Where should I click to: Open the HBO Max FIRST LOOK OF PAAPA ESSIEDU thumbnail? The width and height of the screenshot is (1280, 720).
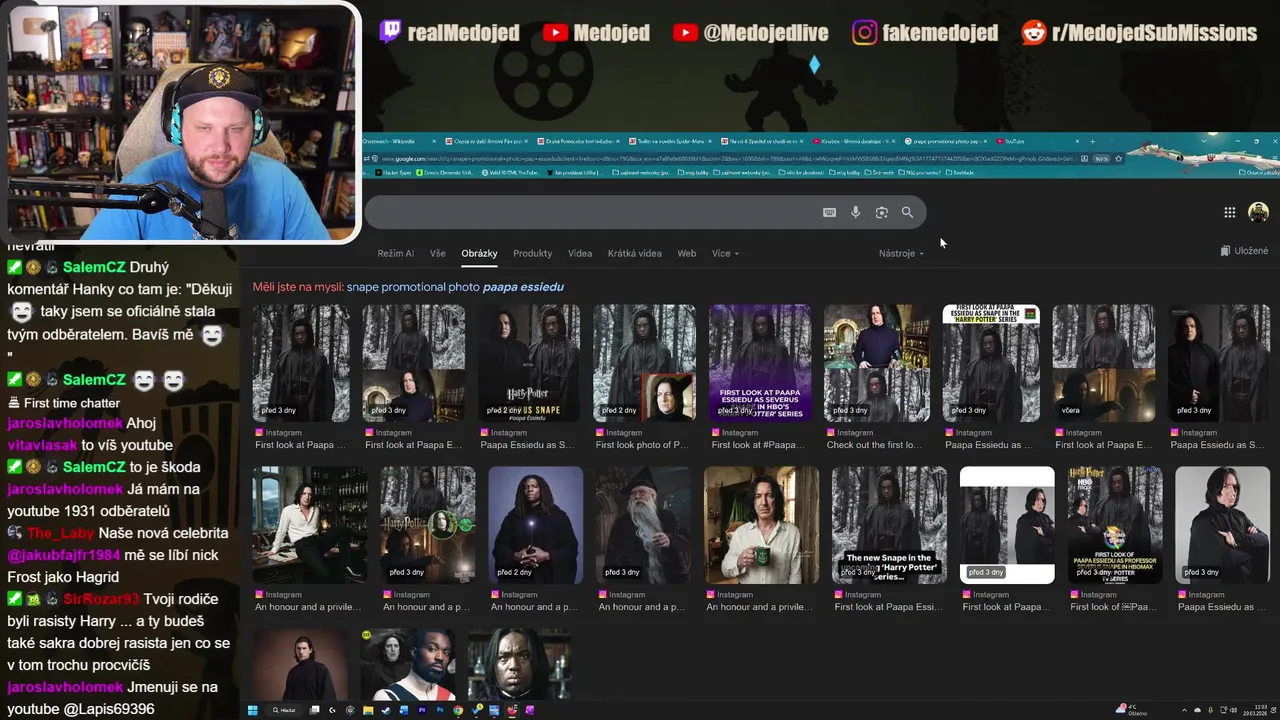click(x=1115, y=525)
